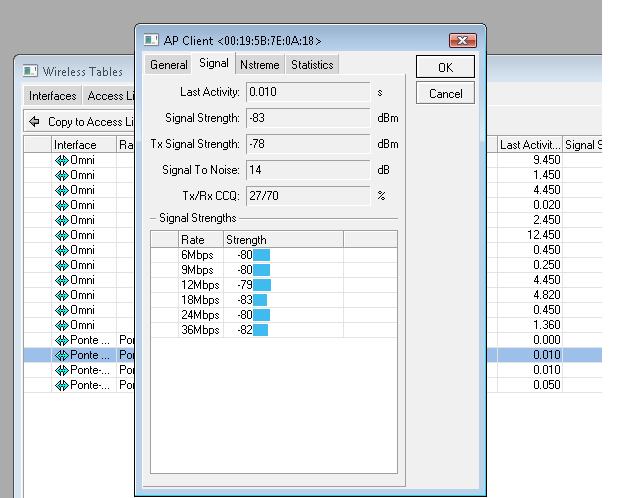The height and width of the screenshot is (498, 640).
Task: Open the Nstreme tab
Action: (259, 65)
